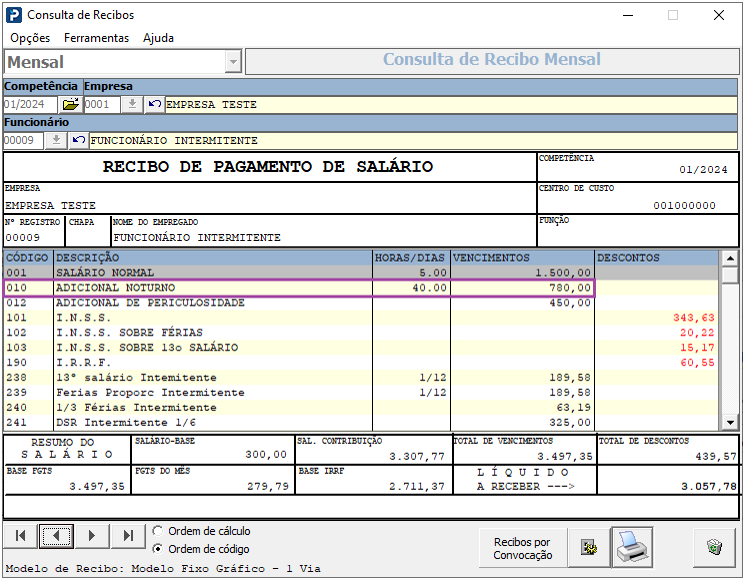
Task: Click the 343,63 I.N.S.S. discount value
Action: pos(694,318)
